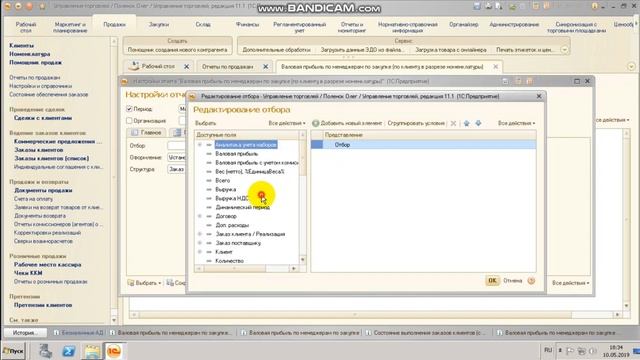Image resolution: width=640 pixels, height=360 pixels.
Task: Select the Количество field
Action: [229, 261]
